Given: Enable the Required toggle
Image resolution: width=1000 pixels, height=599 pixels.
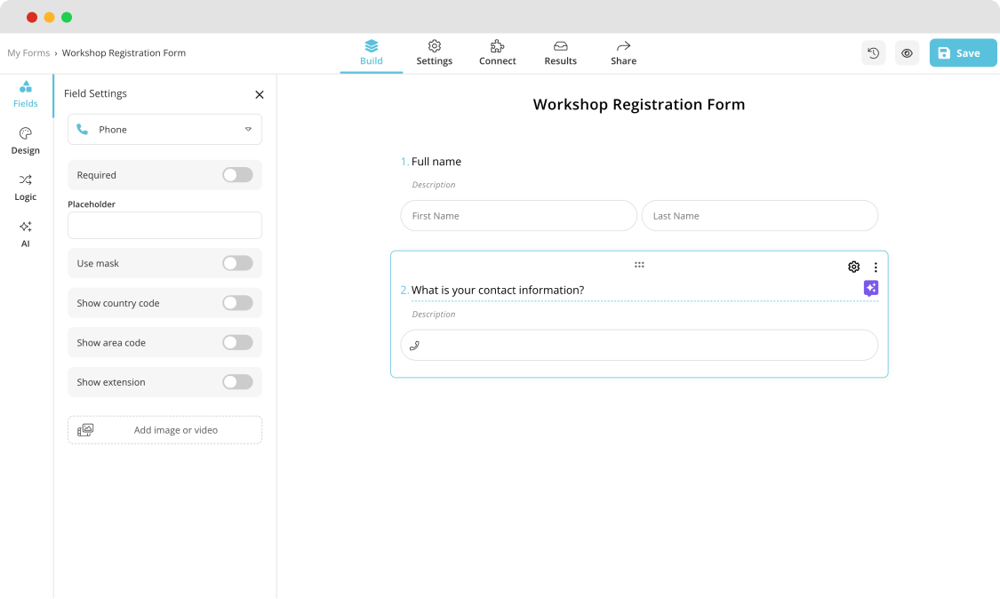Looking at the screenshot, I should click(x=237, y=174).
